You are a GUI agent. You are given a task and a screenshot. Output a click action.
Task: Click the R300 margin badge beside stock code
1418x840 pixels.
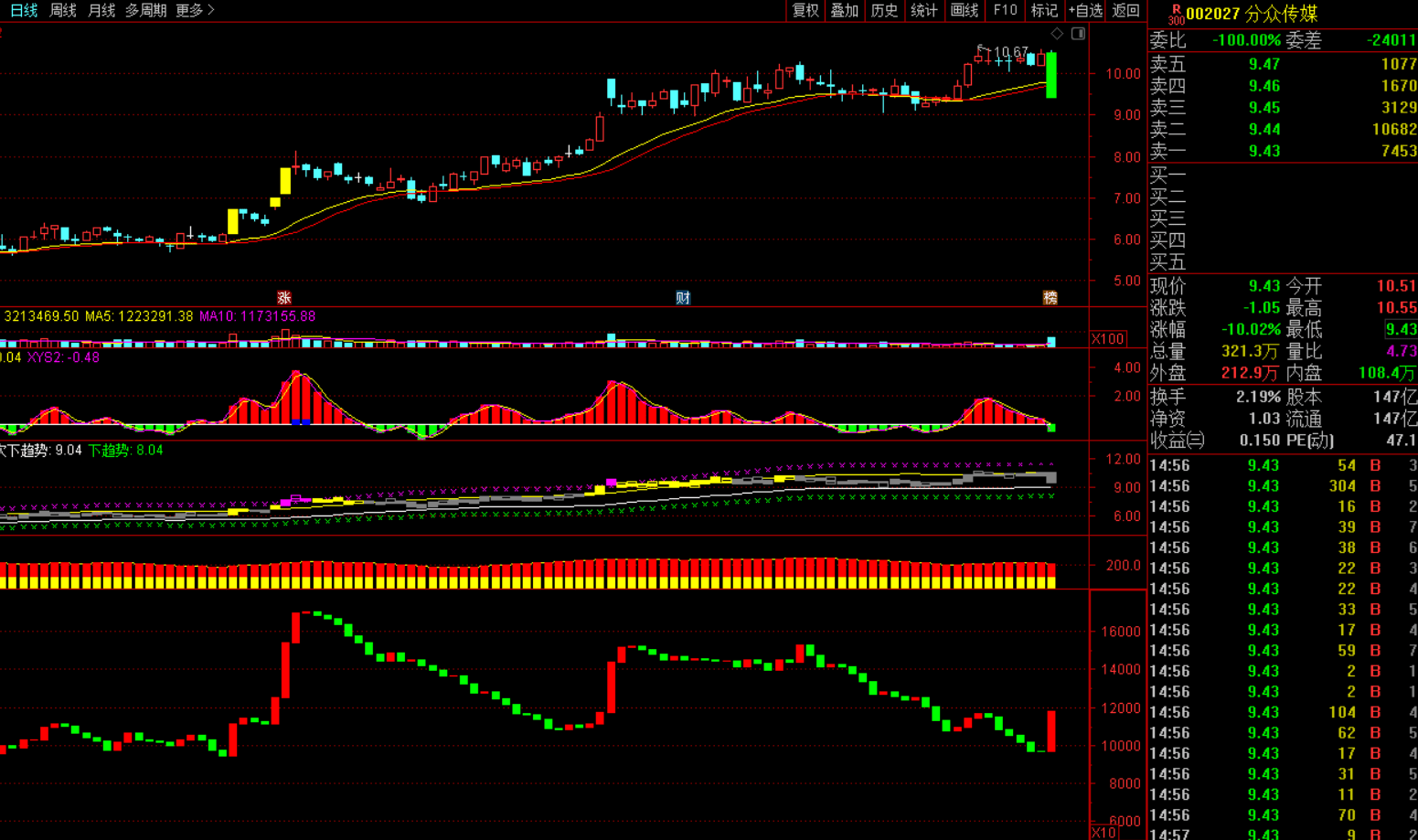click(x=1176, y=15)
